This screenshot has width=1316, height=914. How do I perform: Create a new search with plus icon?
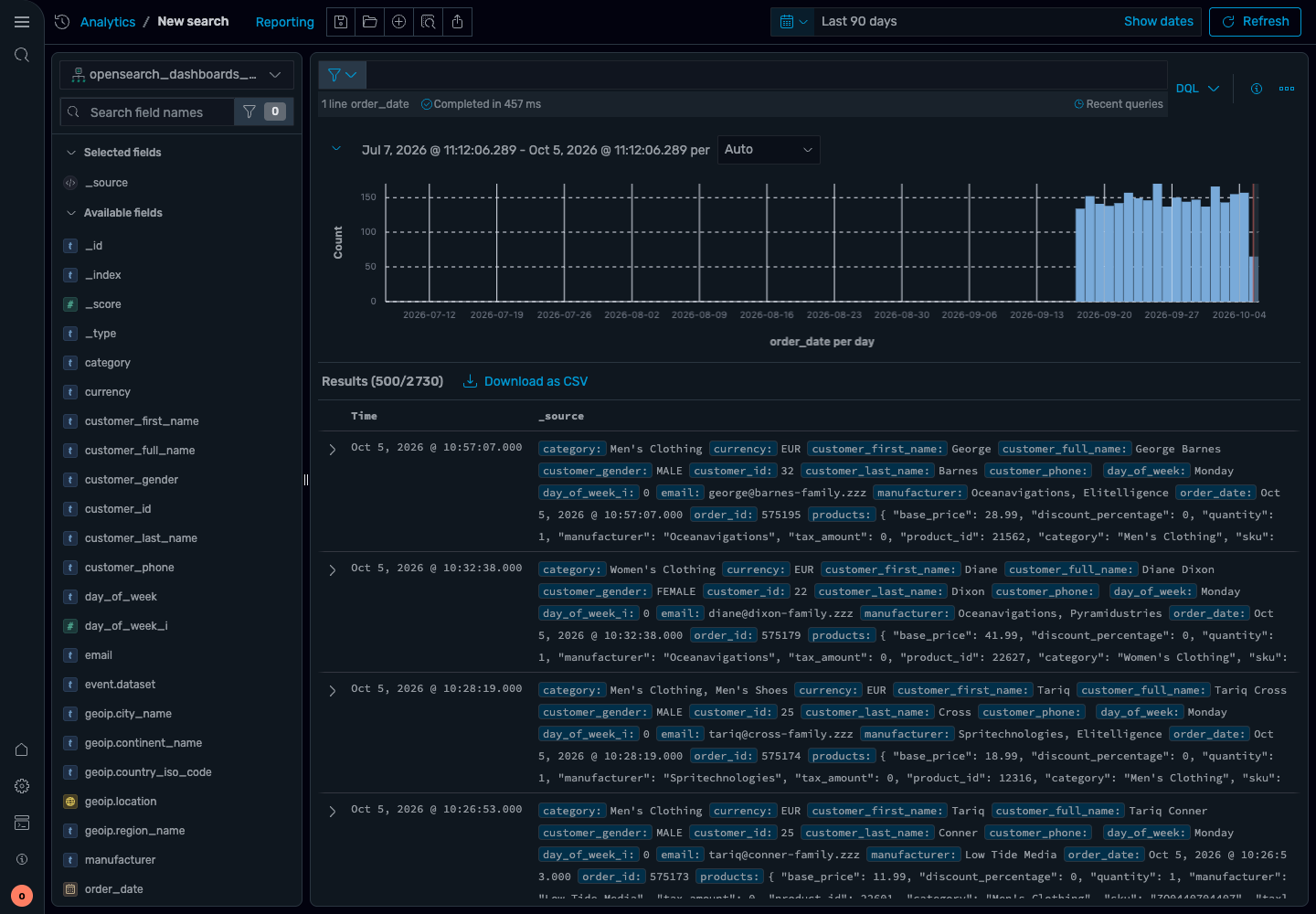[399, 22]
